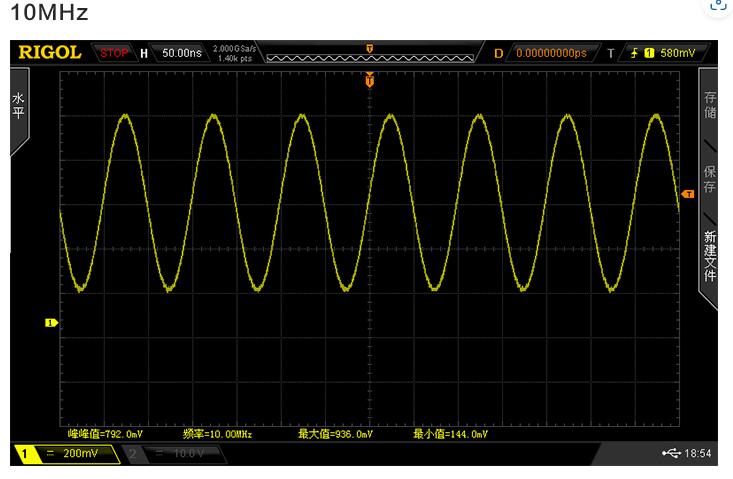
Task: Click the 新建文件 new file button
Action: point(709,257)
